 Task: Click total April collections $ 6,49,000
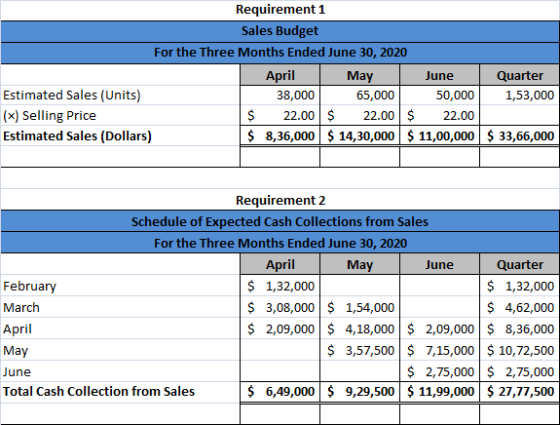point(280,392)
